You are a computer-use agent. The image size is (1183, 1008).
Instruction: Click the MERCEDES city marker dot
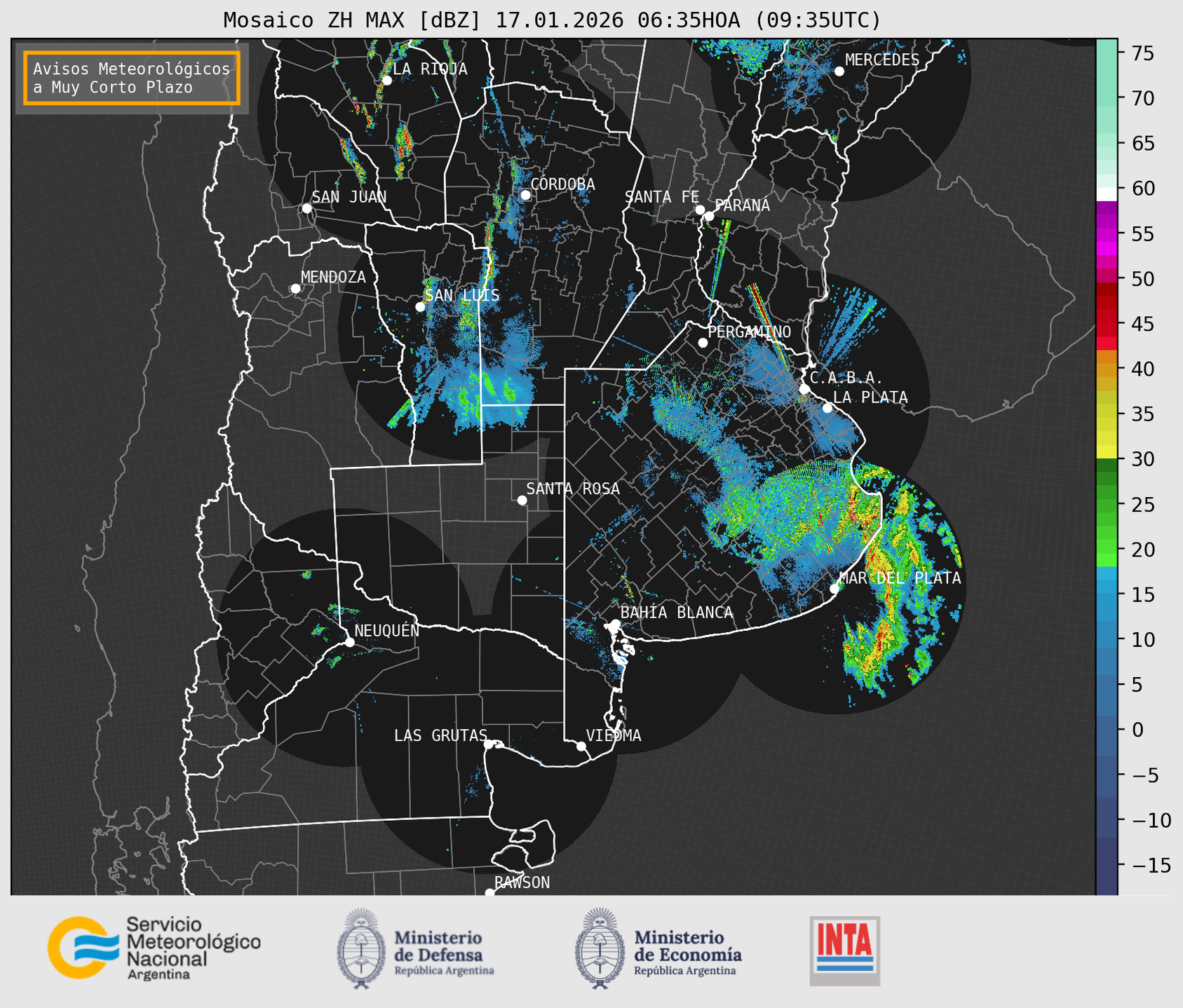coord(839,71)
